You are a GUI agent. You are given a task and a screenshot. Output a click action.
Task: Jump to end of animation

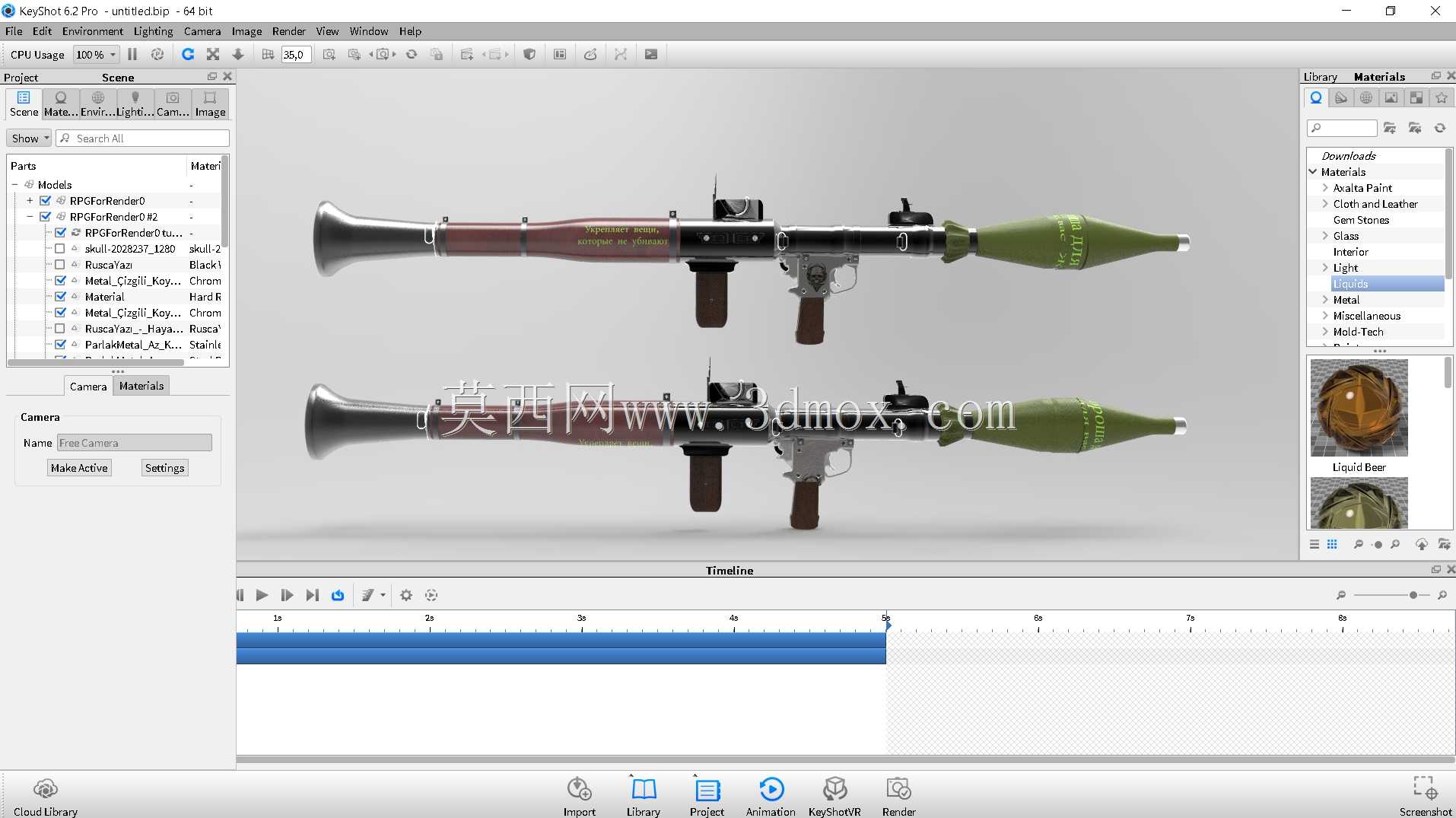click(312, 595)
